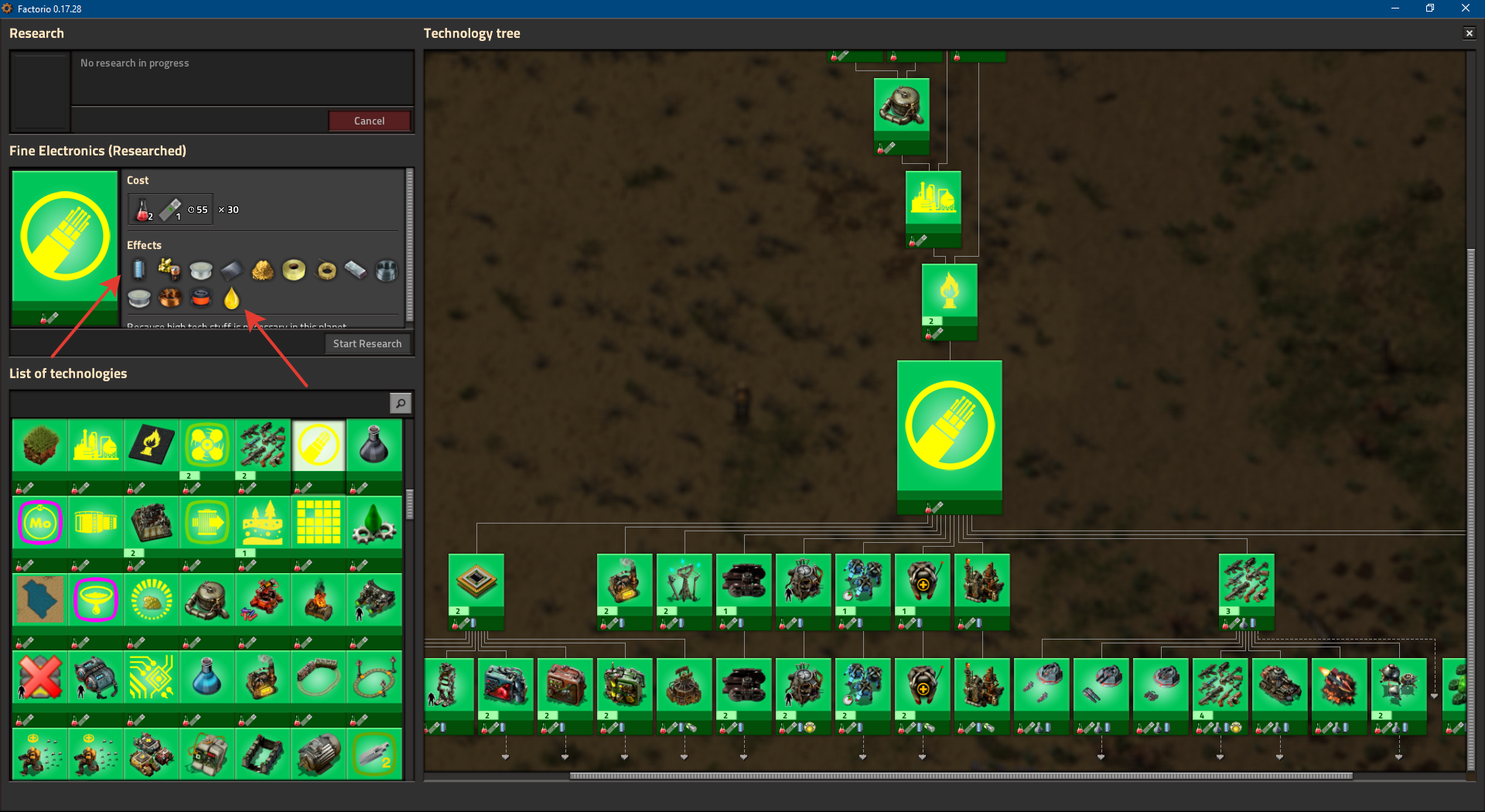The width and height of the screenshot is (1485, 812).
Task: Select framed metal bar level 2 technology
Action: (374, 754)
